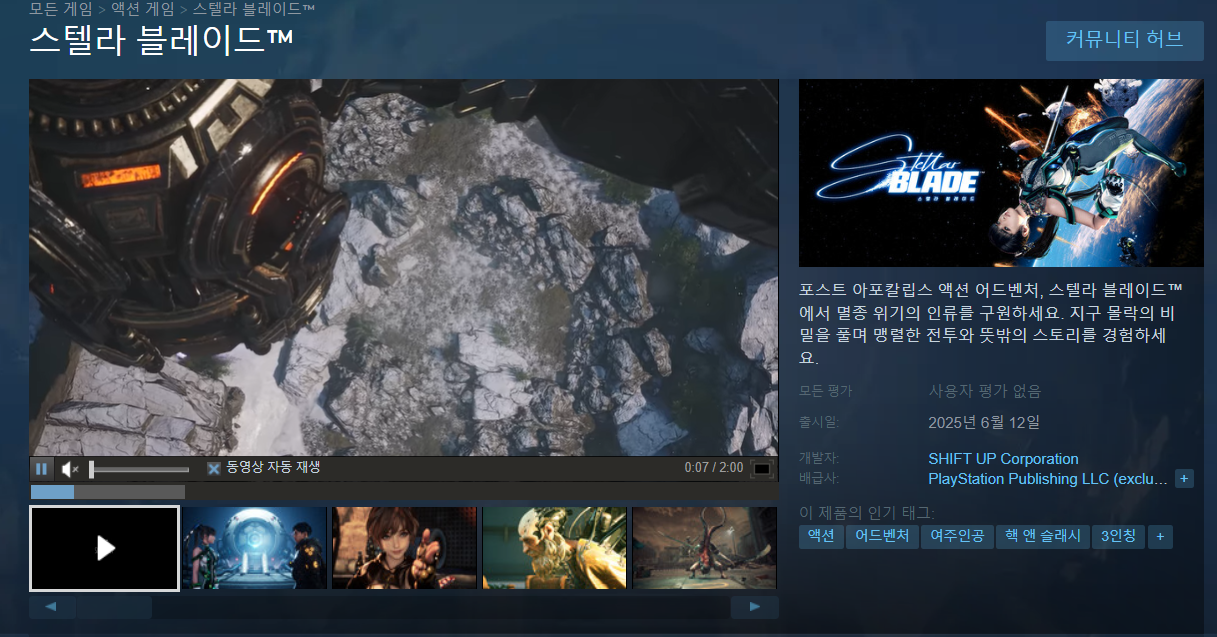Click the game description paragraph starting 포스트 아포칼립스
Image resolution: width=1217 pixels, height=637 pixels.
pos(992,323)
